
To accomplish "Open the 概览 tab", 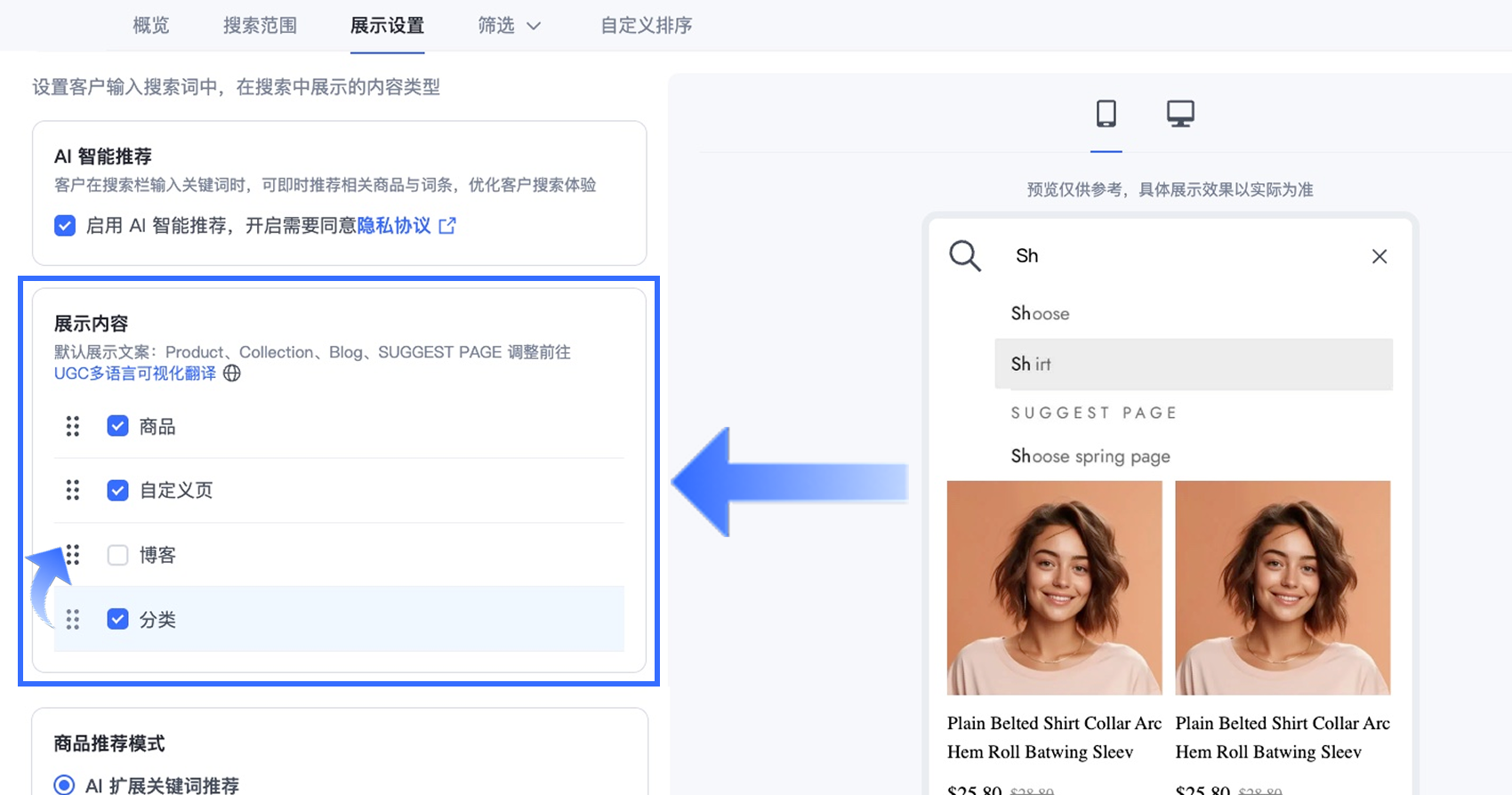I will click(x=151, y=26).
